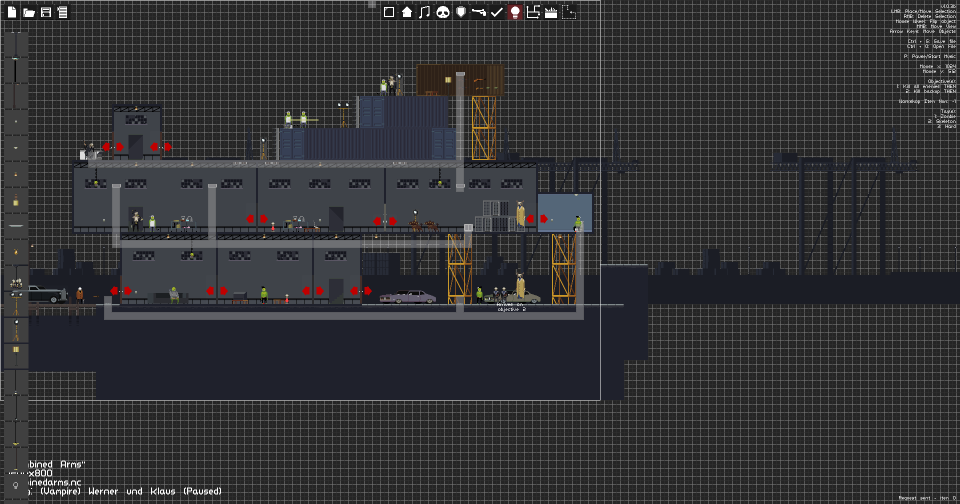Select the house building category

point(407,12)
